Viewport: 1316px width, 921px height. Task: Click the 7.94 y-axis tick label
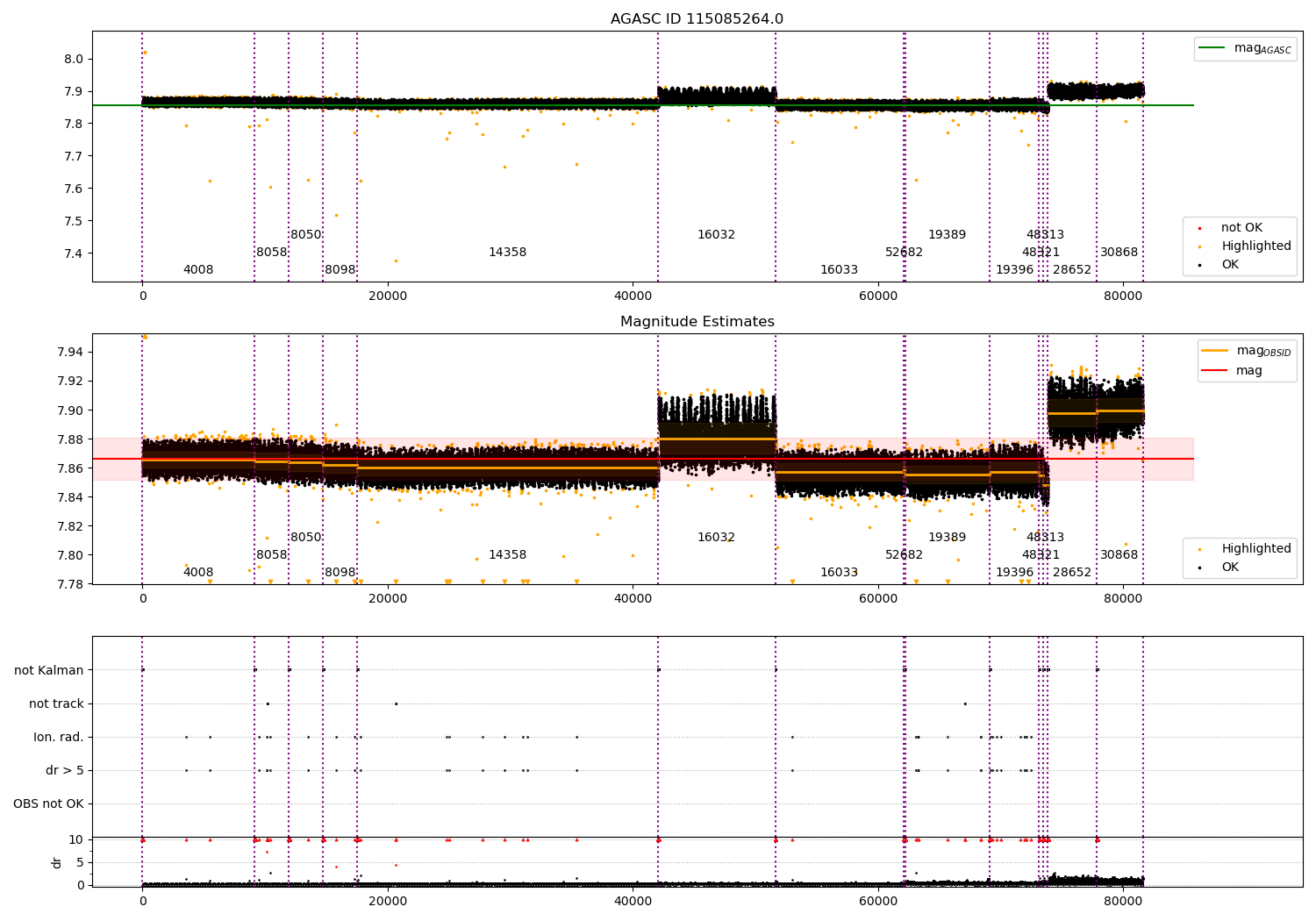(70, 353)
